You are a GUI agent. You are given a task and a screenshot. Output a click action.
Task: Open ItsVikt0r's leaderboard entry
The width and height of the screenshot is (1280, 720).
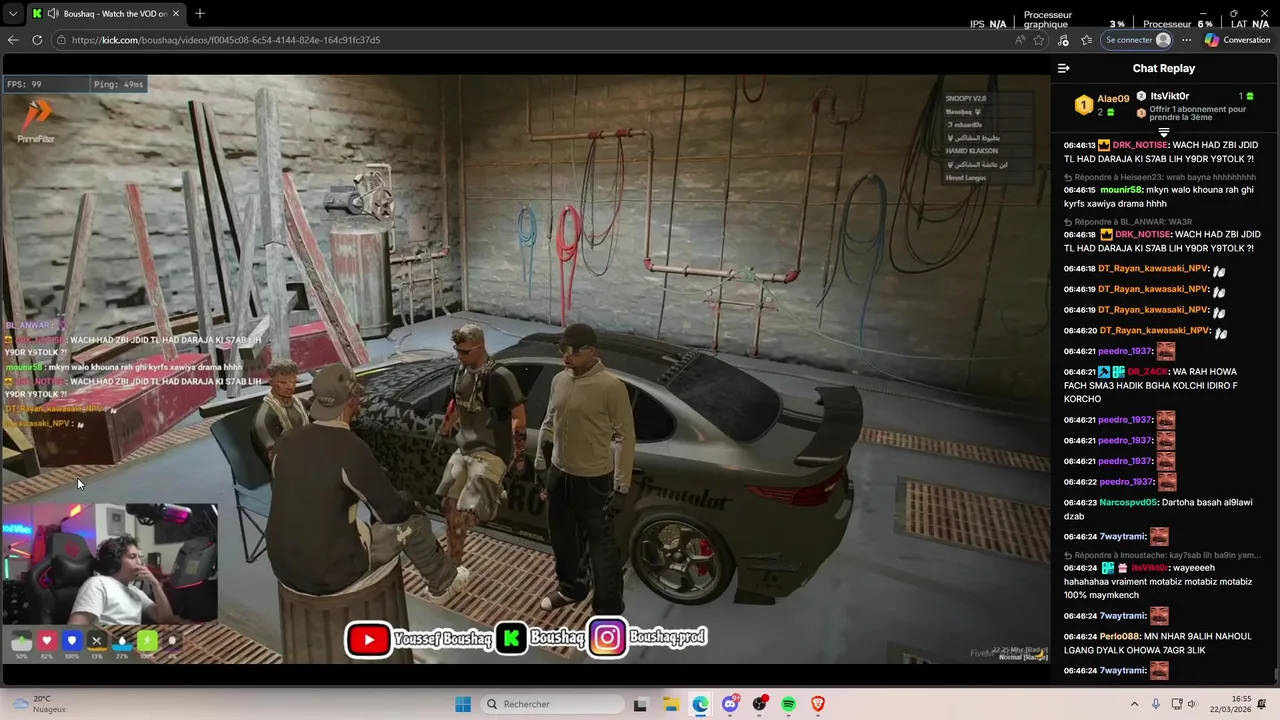1194,96
